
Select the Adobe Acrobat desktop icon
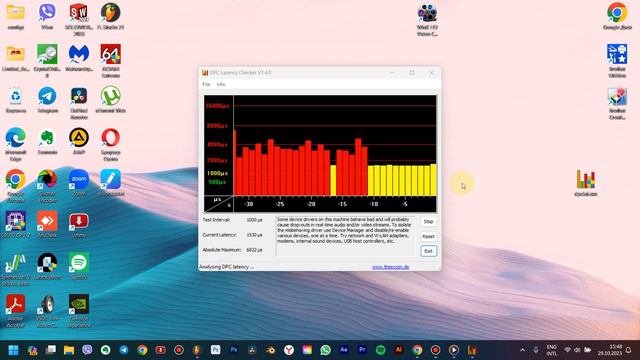16,311
